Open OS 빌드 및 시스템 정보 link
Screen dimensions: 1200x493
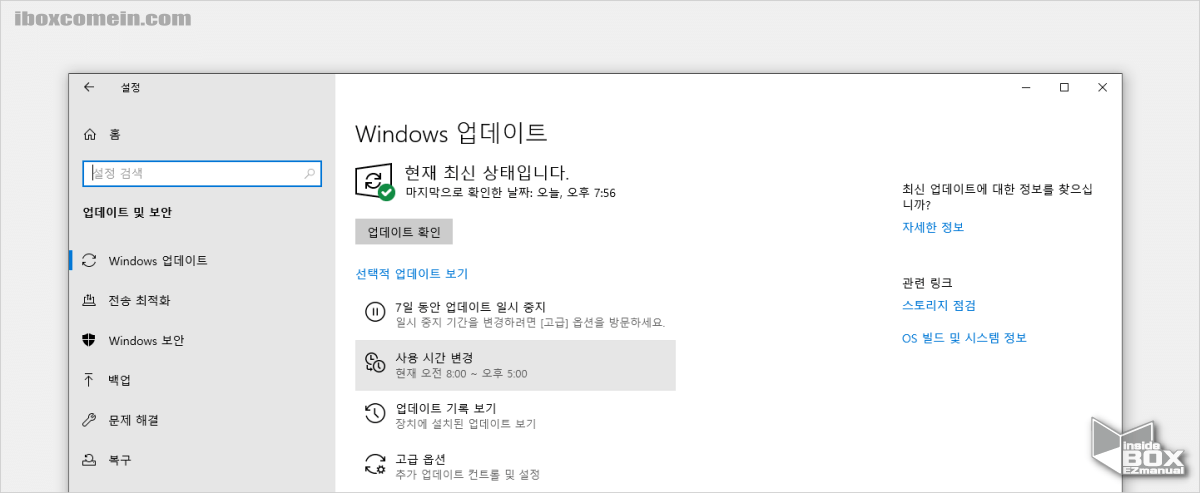(x=964, y=338)
